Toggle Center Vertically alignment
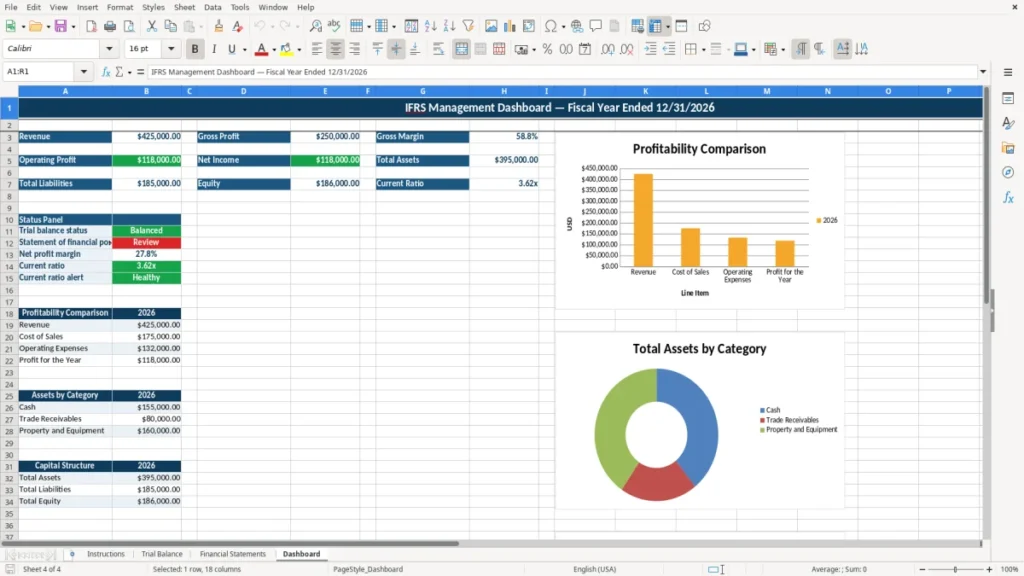 point(396,49)
